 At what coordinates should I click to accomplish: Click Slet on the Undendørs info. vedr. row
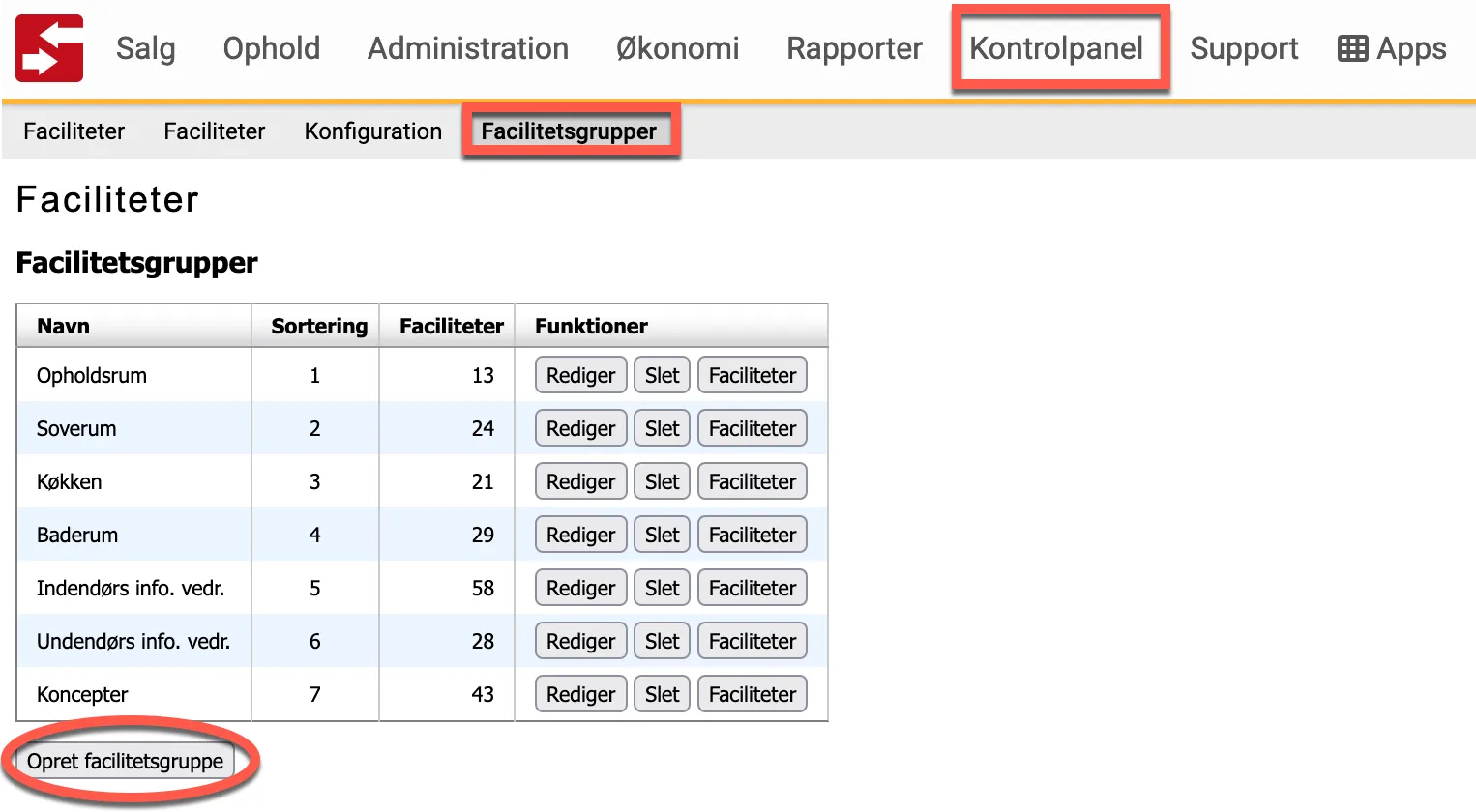662,641
